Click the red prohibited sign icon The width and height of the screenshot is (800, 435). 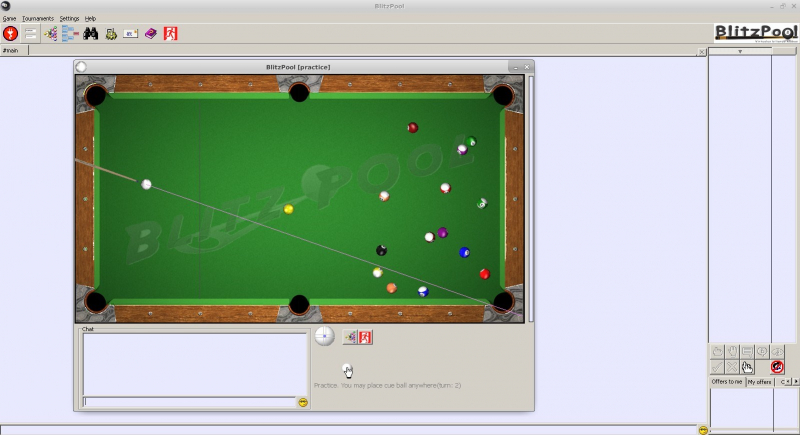coord(777,367)
